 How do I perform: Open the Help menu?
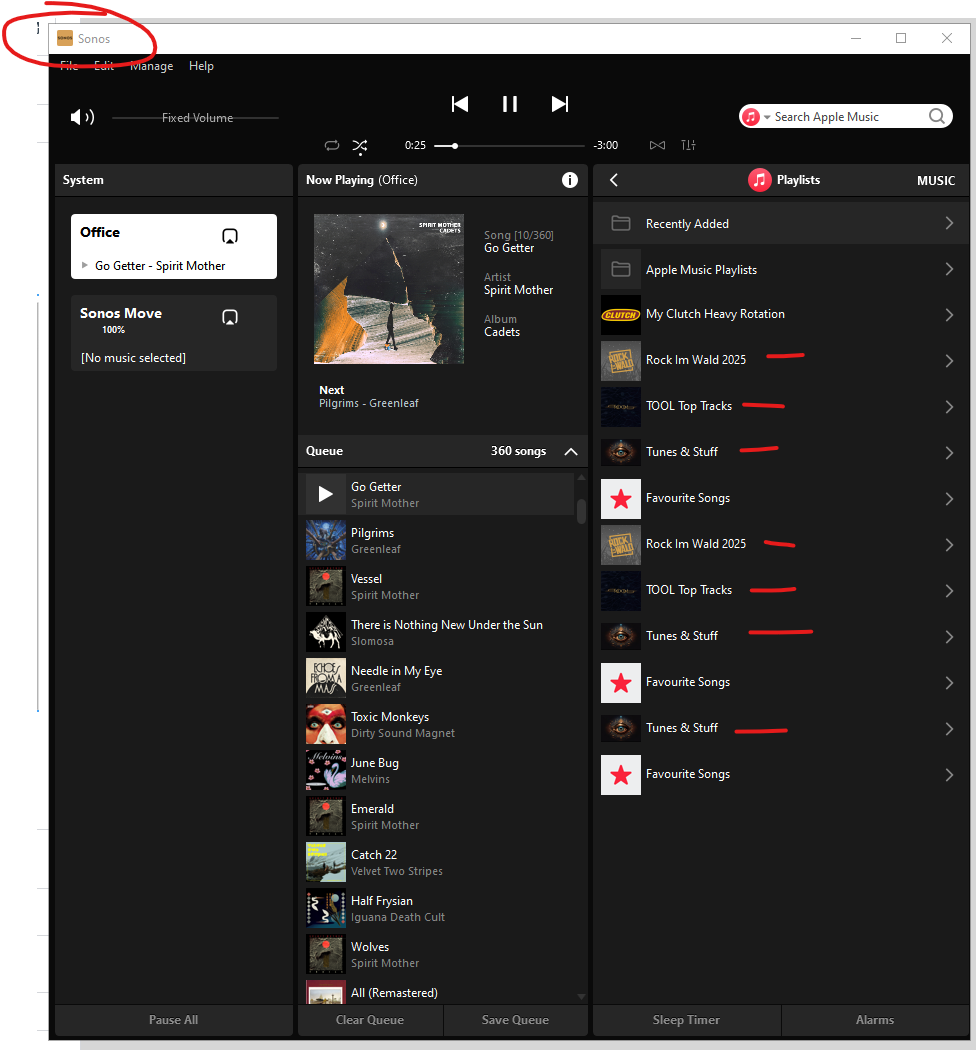pos(201,66)
